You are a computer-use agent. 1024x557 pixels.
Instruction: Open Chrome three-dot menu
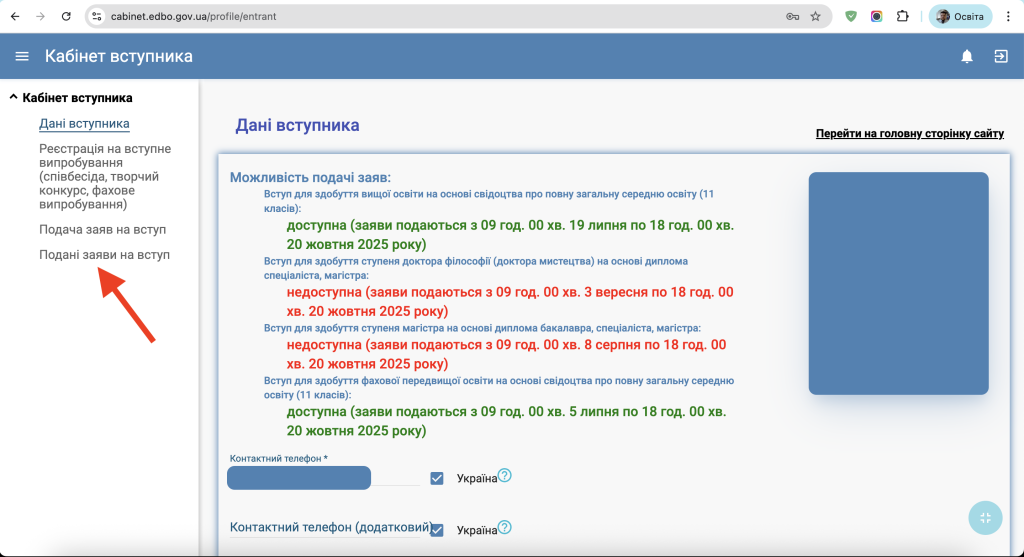point(1008,16)
